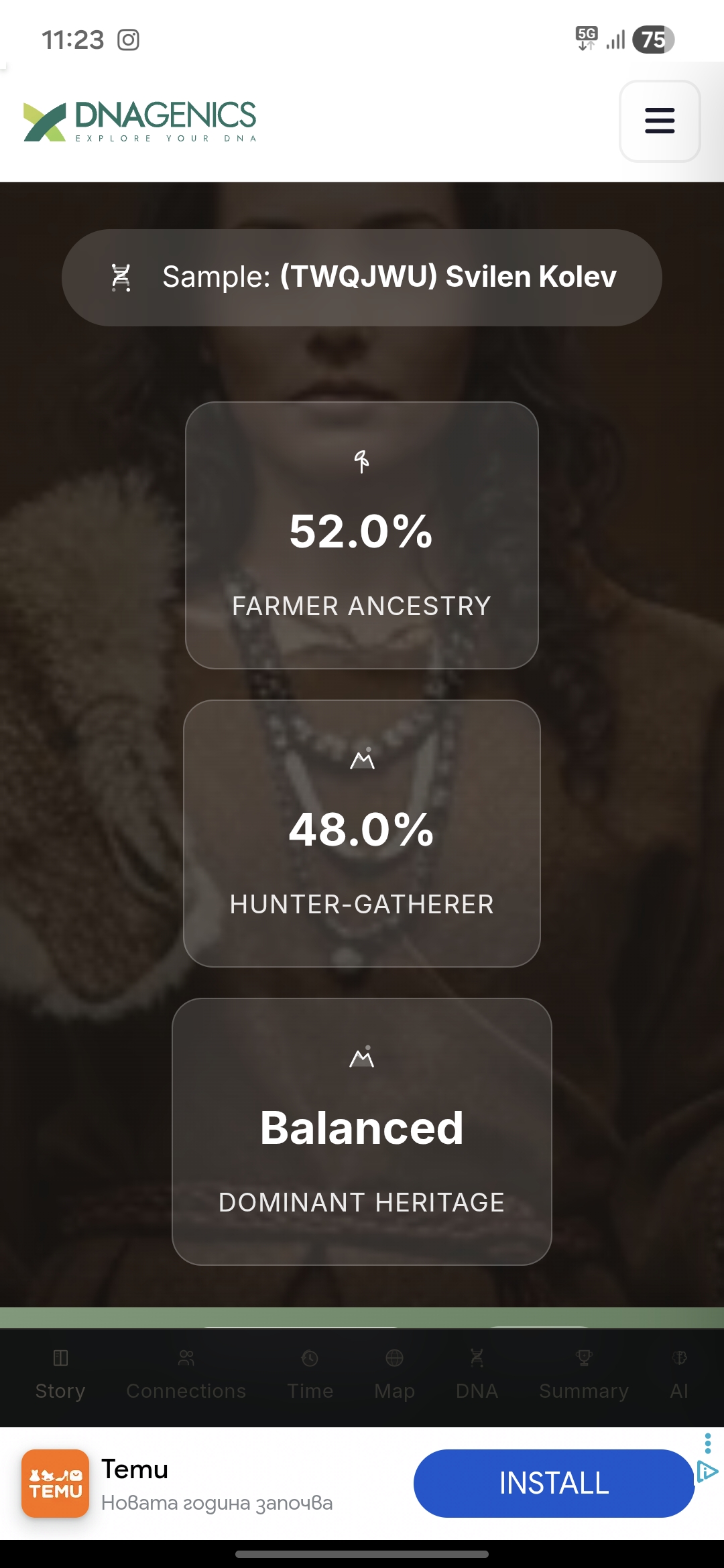
Task: Tap the mountain icon above 48.0%
Action: (362, 759)
